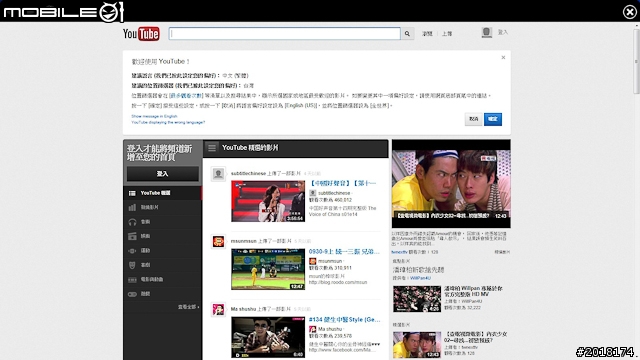Screen dimensions: 640x360
Task: Open Ma shushu uploader name in feed header
Action: pos(243,309)
